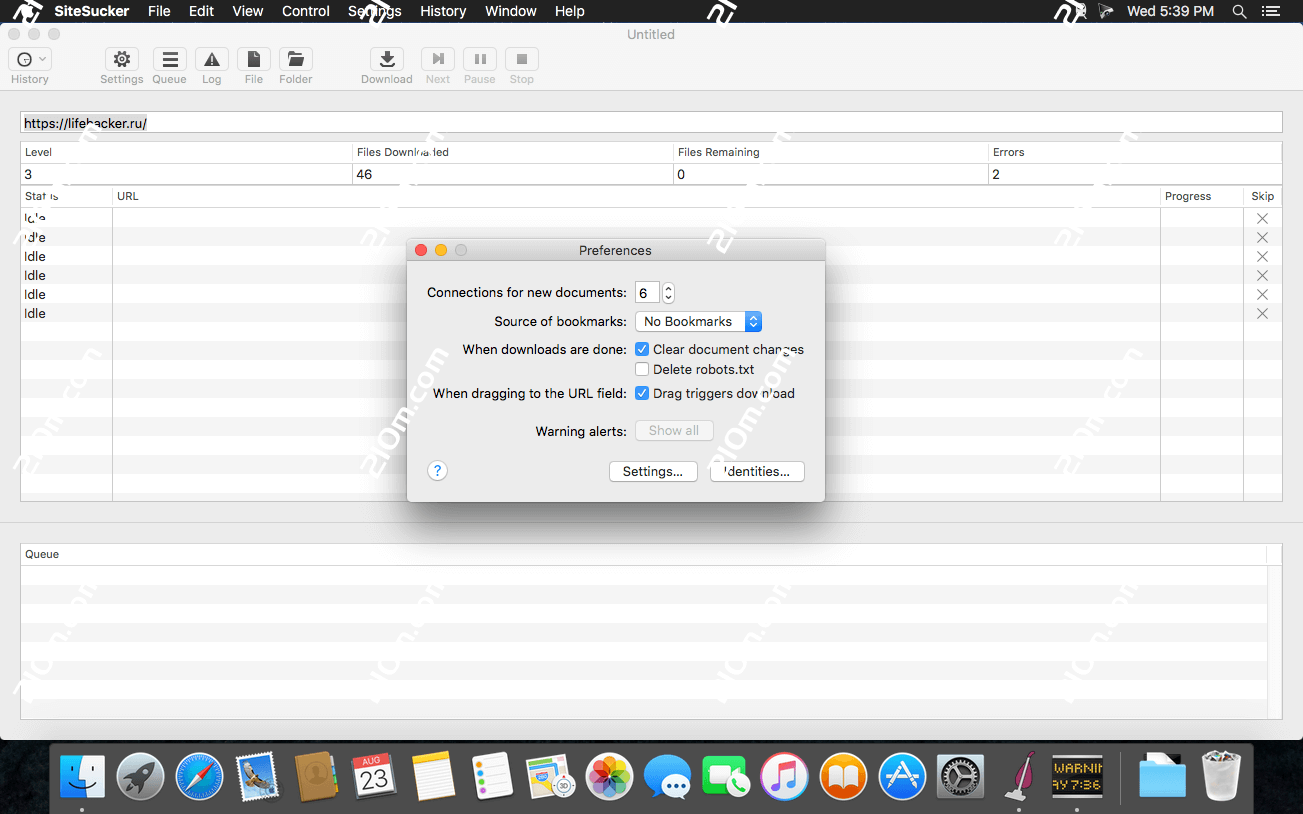Click the Files Downloaded value 46
Image resolution: width=1303 pixels, height=814 pixels.
point(364,174)
